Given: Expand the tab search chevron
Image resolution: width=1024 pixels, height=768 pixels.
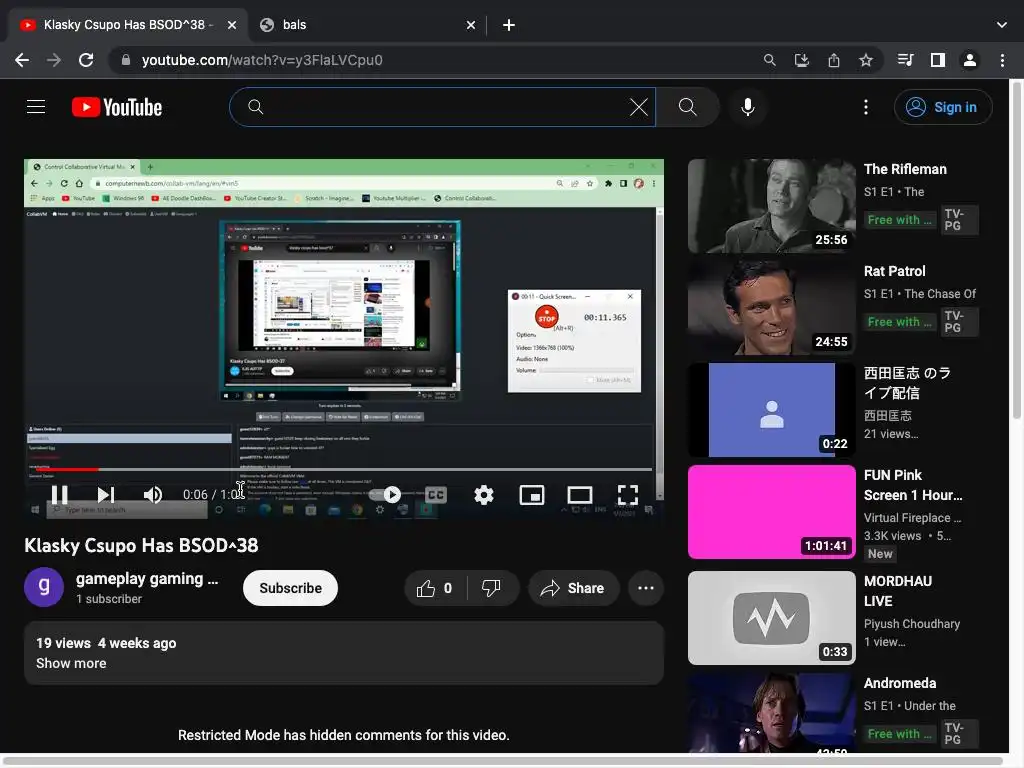Looking at the screenshot, I should pyautogui.click(x=1002, y=25).
